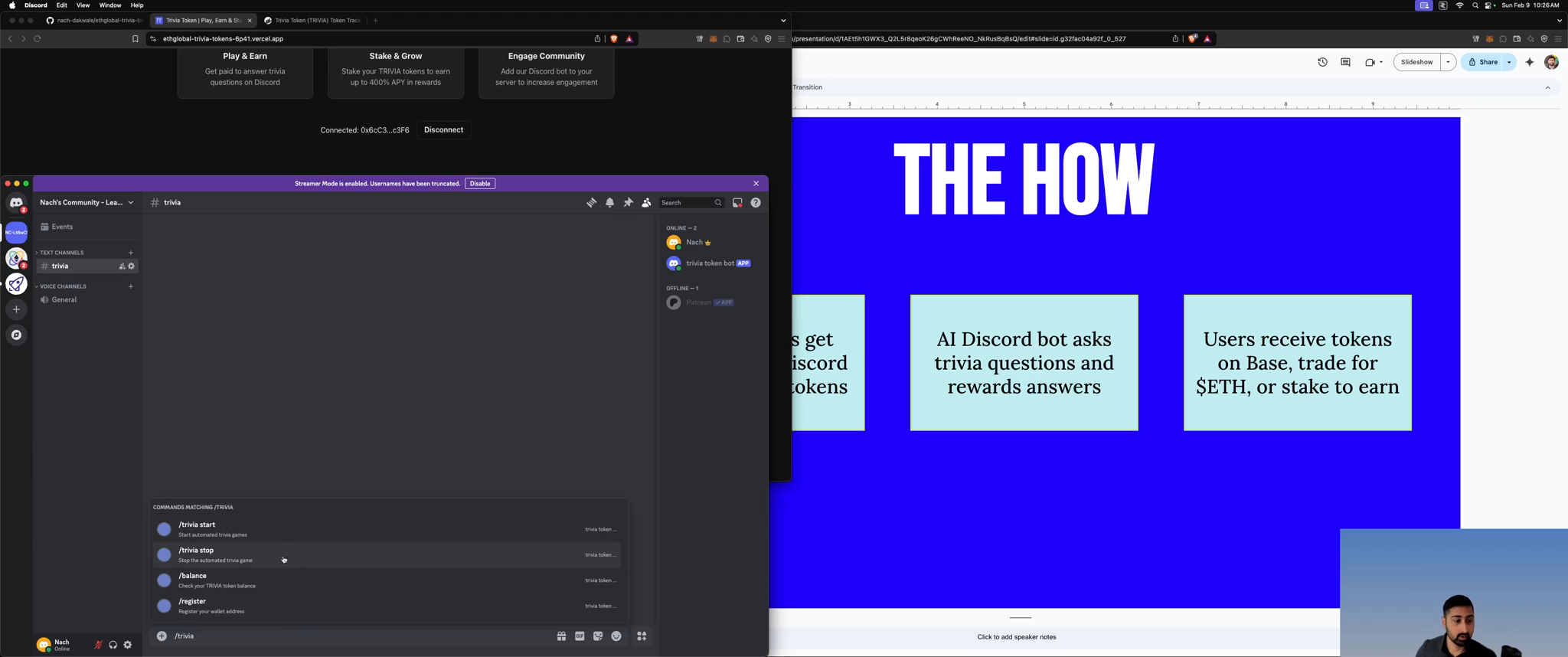Dismiss the Streamer Mode banner
The height and width of the screenshot is (657, 1568).
(x=756, y=184)
